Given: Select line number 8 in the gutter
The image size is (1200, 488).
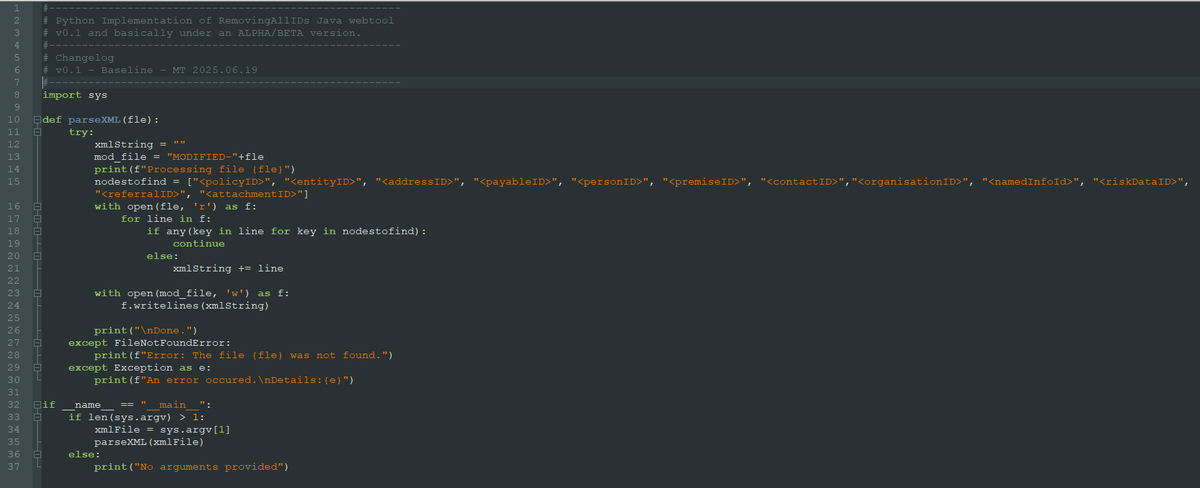Looking at the screenshot, I should point(16,94).
